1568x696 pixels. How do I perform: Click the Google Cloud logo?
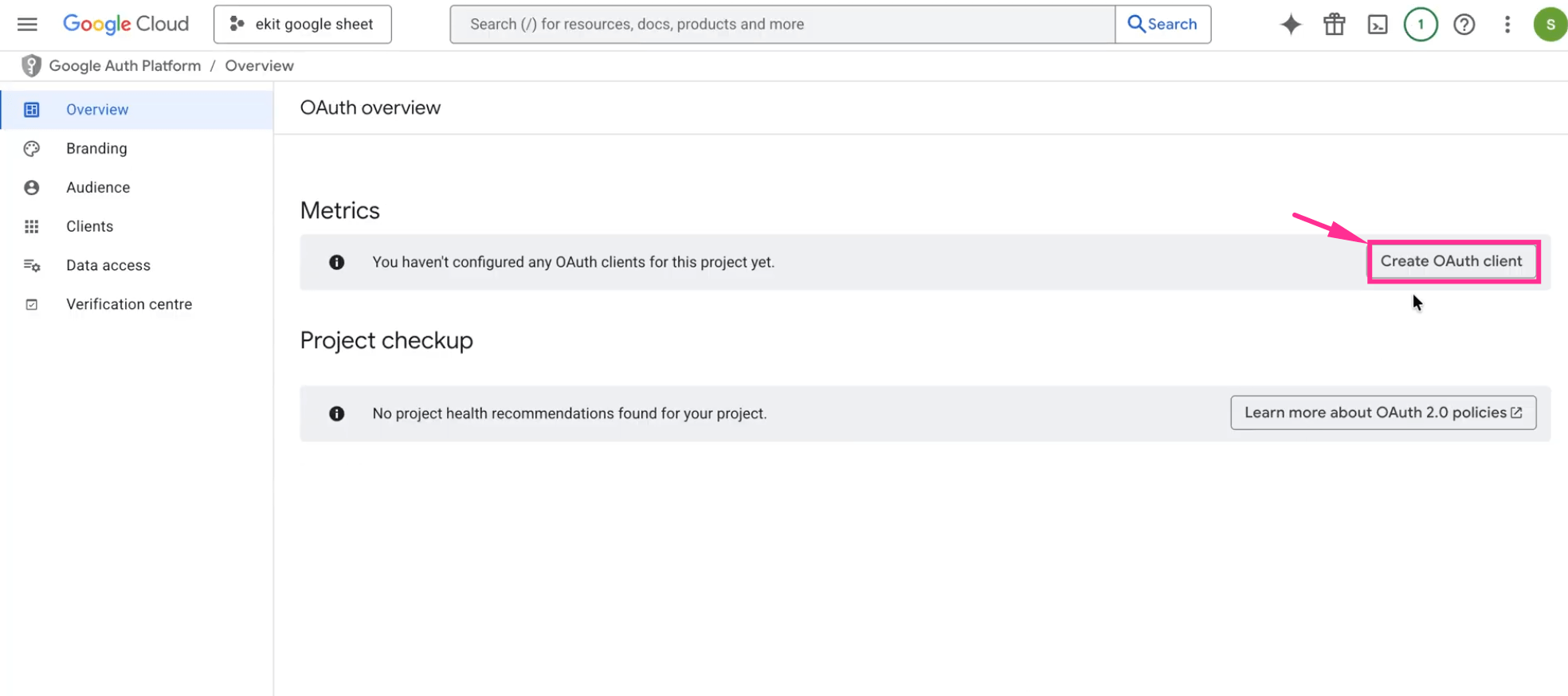click(126, 24)
